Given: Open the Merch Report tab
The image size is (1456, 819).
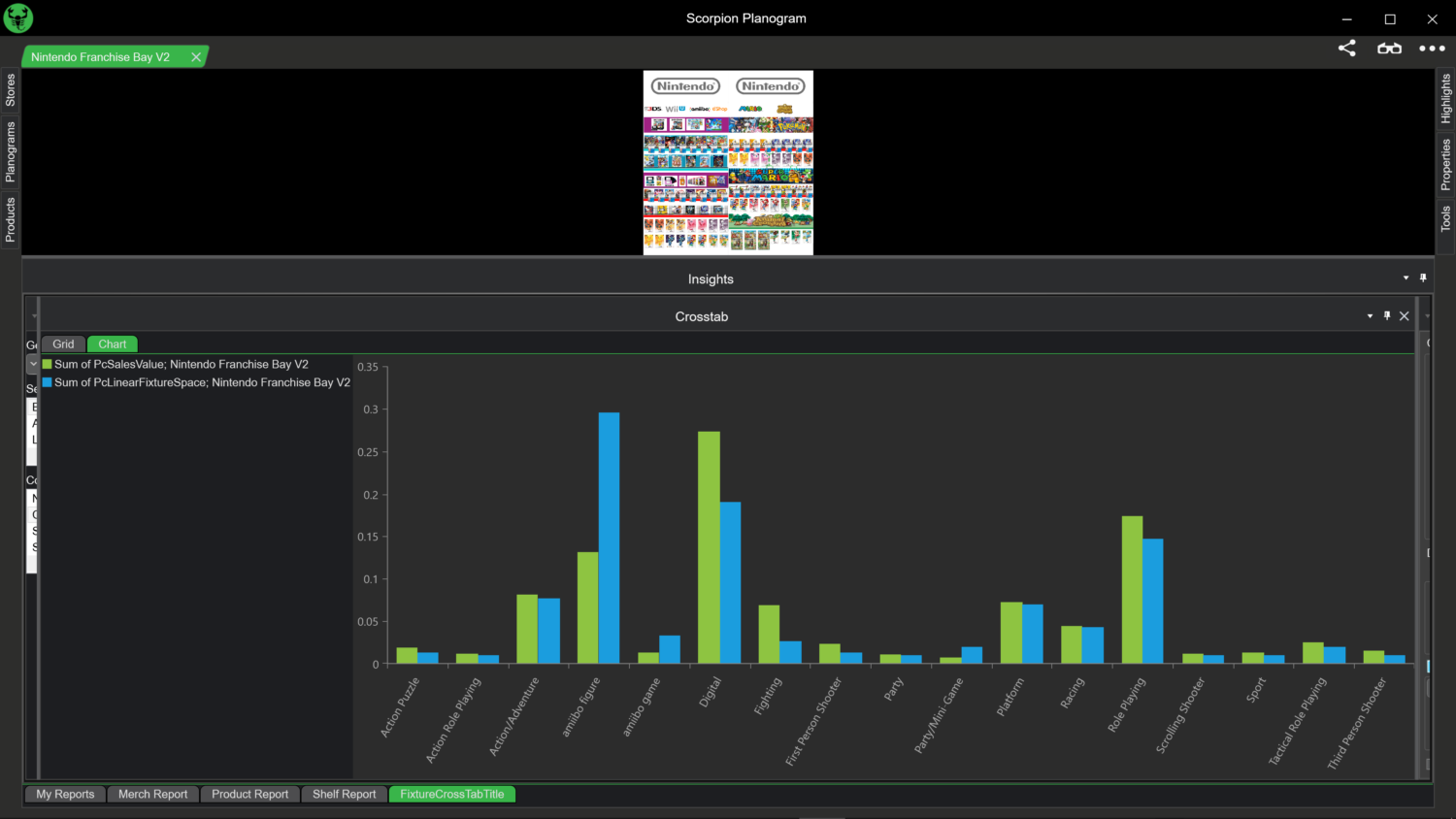Looking at the screenshot, I should click(x=153, y=794).
